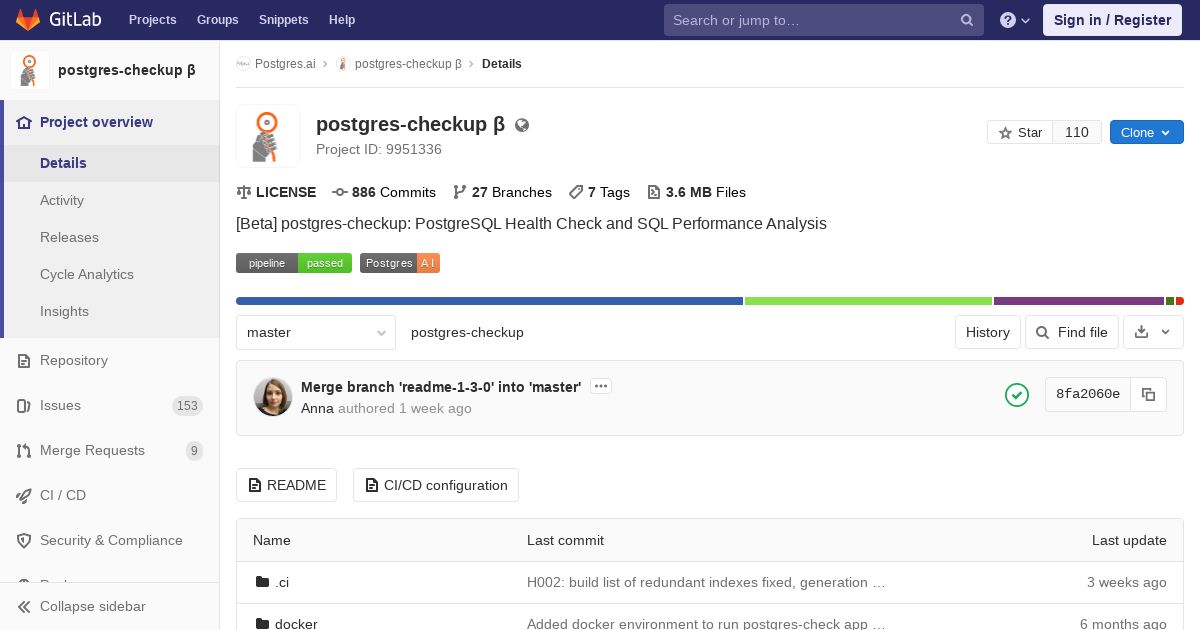Click the postgres-checkup project avatar in sidebar
Screen dimensions: 1200x630
30,71
